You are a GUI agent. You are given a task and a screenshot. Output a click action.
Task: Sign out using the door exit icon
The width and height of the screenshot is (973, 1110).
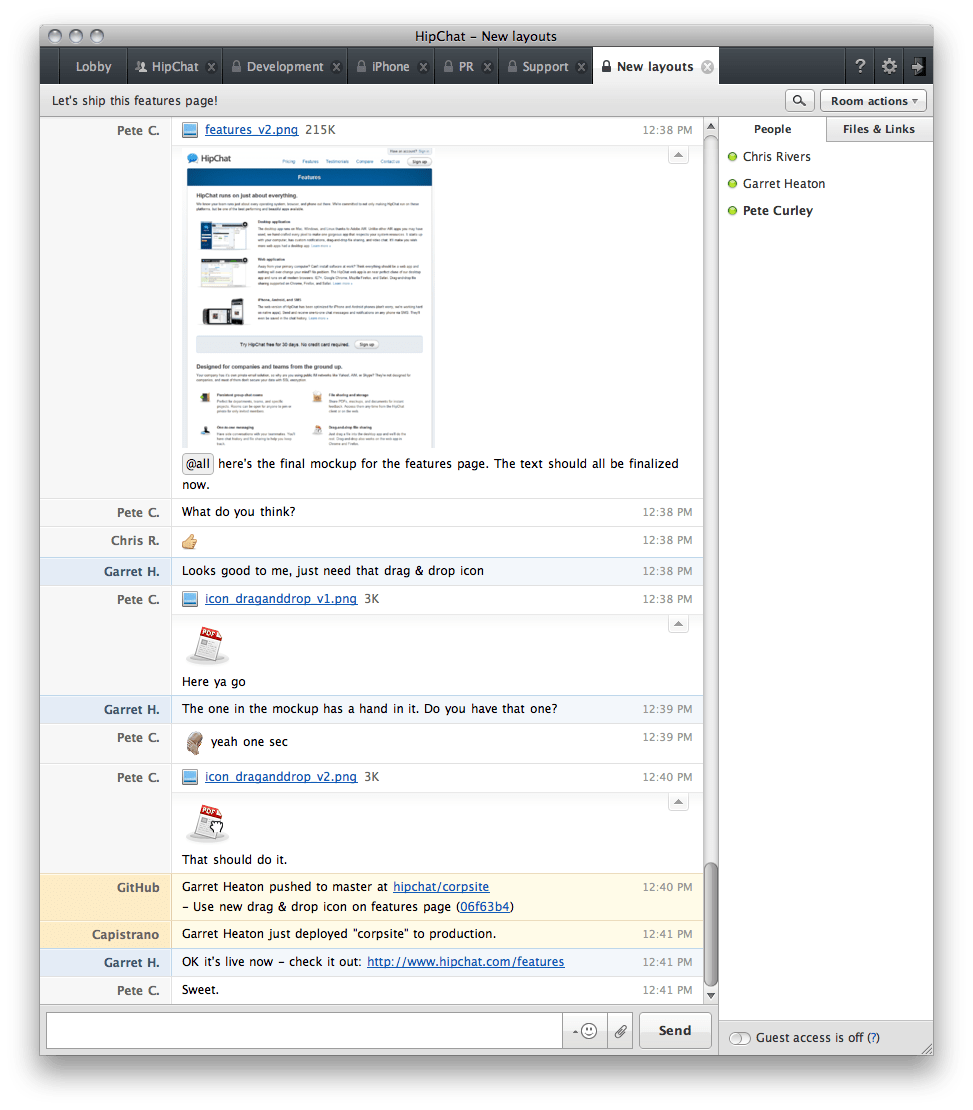click(917, 65)
